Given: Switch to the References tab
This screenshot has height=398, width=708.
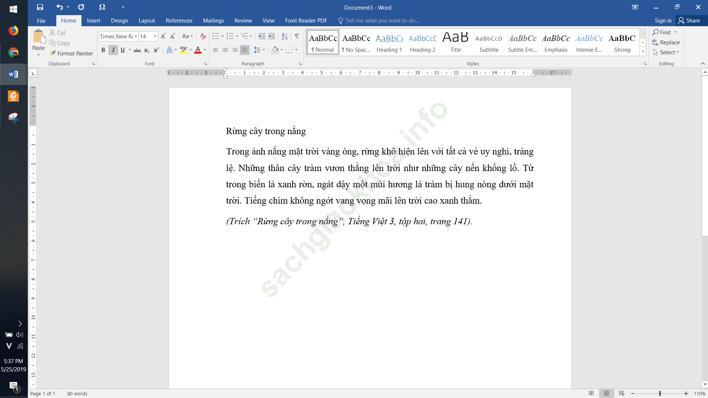Looking at the screenshot, I should (x=179, y=21).
